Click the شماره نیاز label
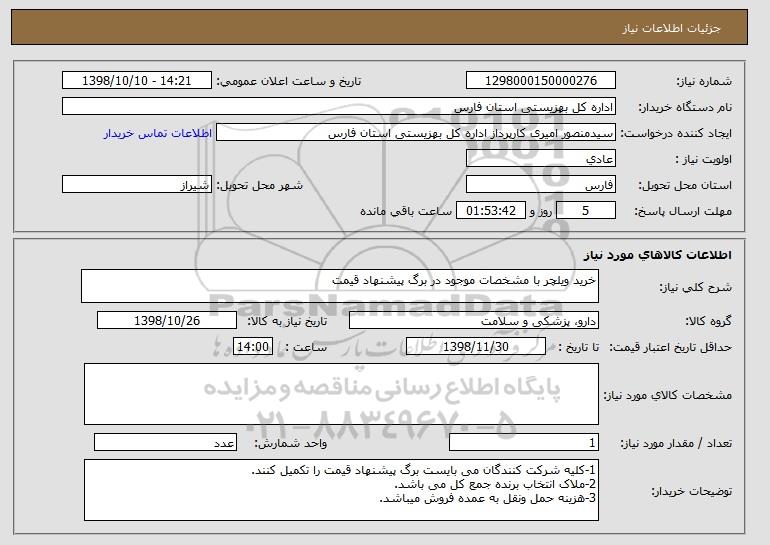770x545 pixels. coord(704,81)
